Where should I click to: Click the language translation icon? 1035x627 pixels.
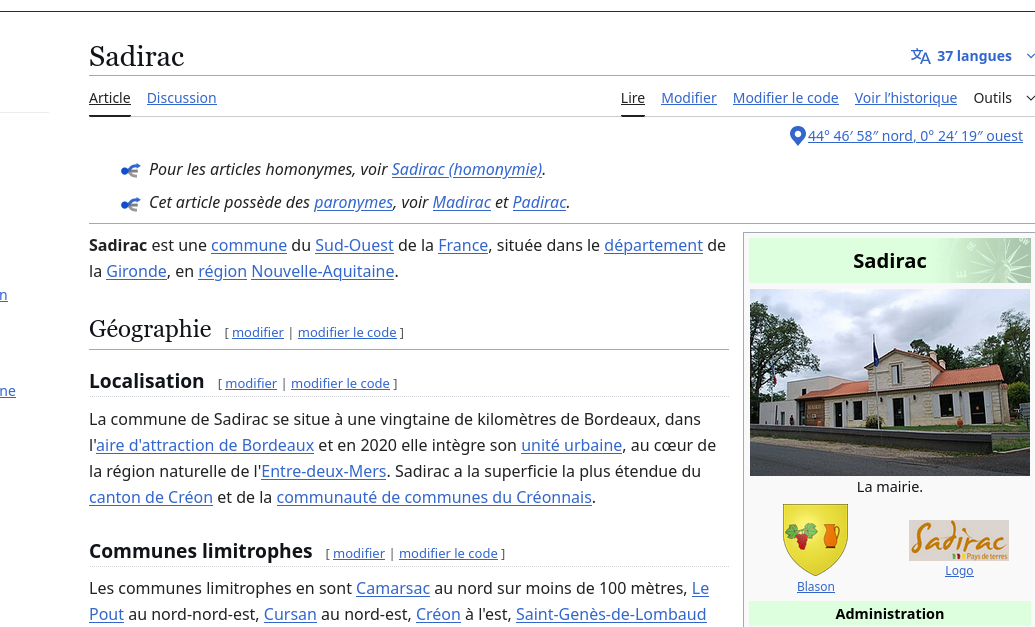[920, 56]
